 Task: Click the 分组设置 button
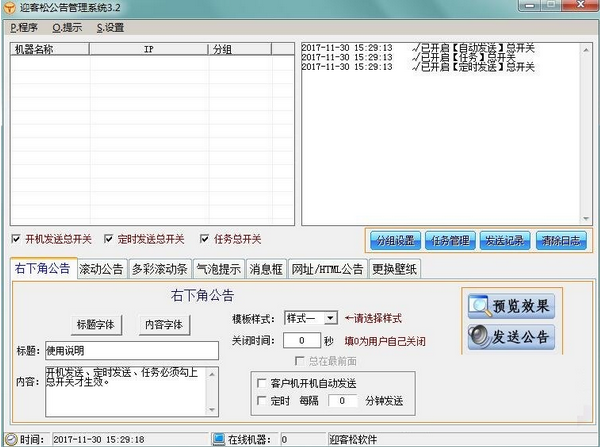coord(396,241)
